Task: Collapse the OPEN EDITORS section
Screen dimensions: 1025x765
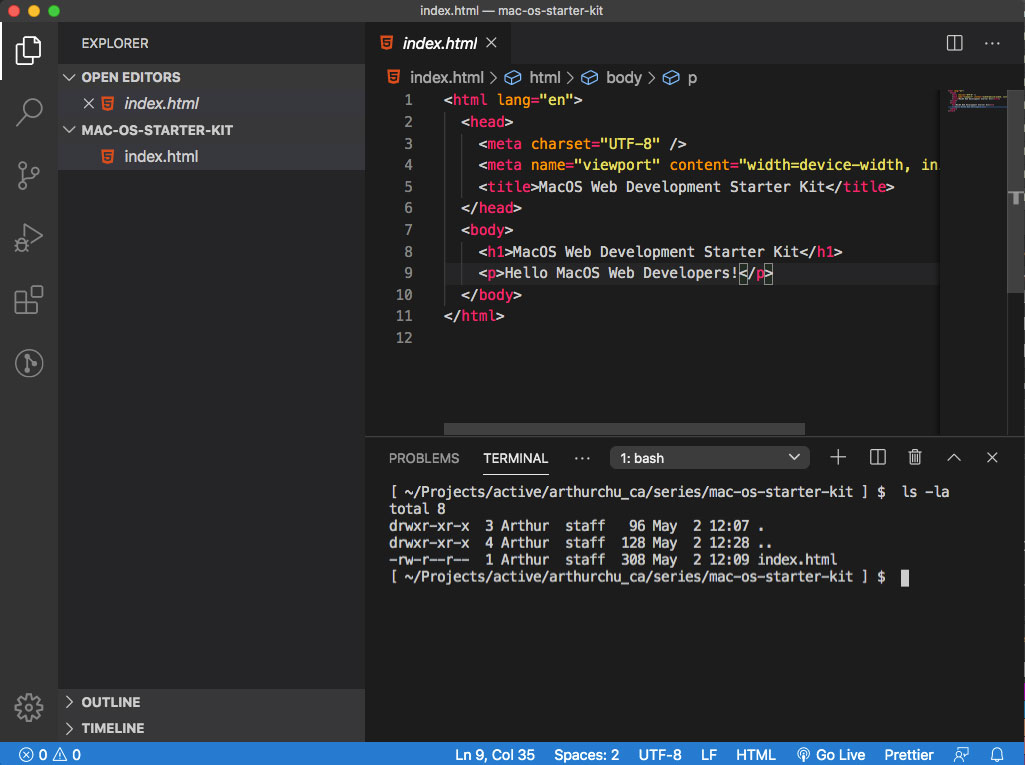Action: tap(69, 77)
